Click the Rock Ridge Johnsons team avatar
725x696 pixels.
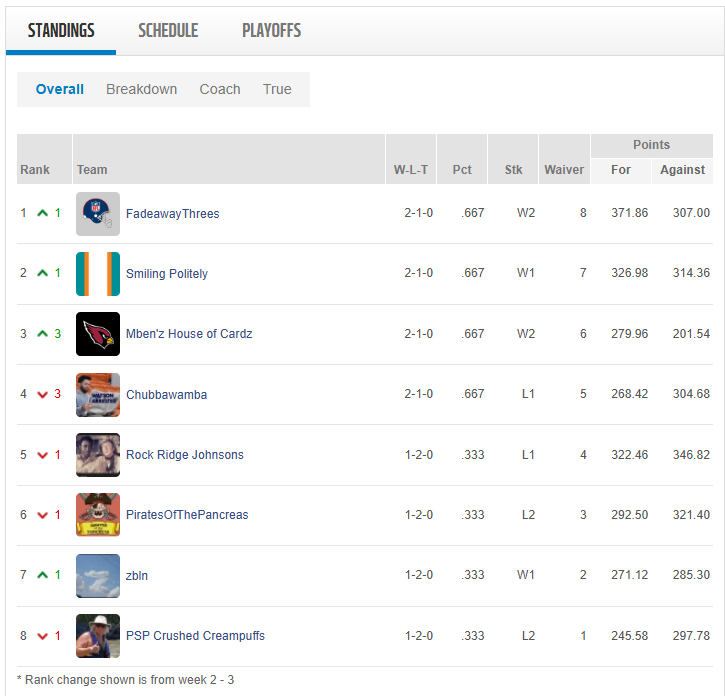pyautogui.click(x=98, y=455)
